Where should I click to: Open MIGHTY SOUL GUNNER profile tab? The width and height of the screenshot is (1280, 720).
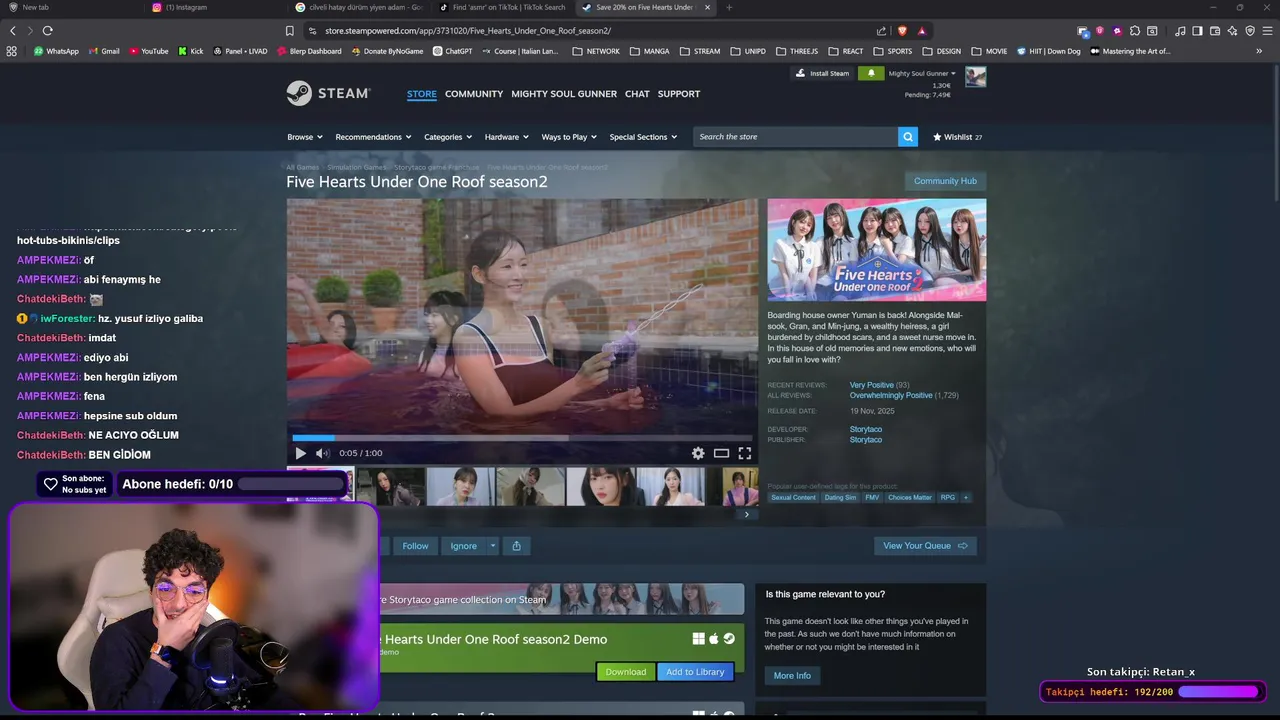click(564, 94)
